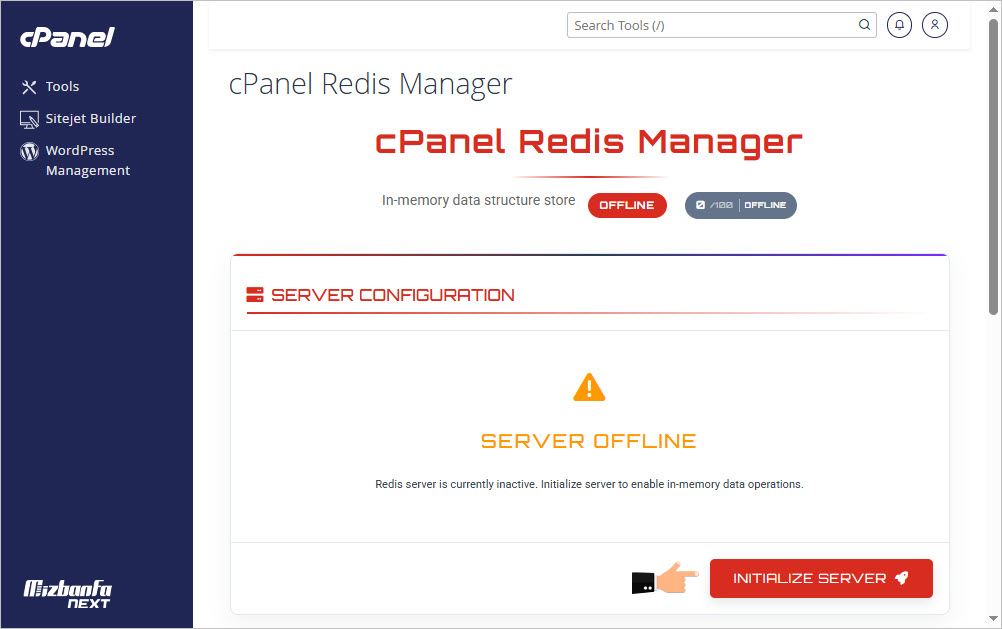Click the black 'cPanel Redis Manager' page title
This screenshot has height=629, width=1002.
coord(370,84)
